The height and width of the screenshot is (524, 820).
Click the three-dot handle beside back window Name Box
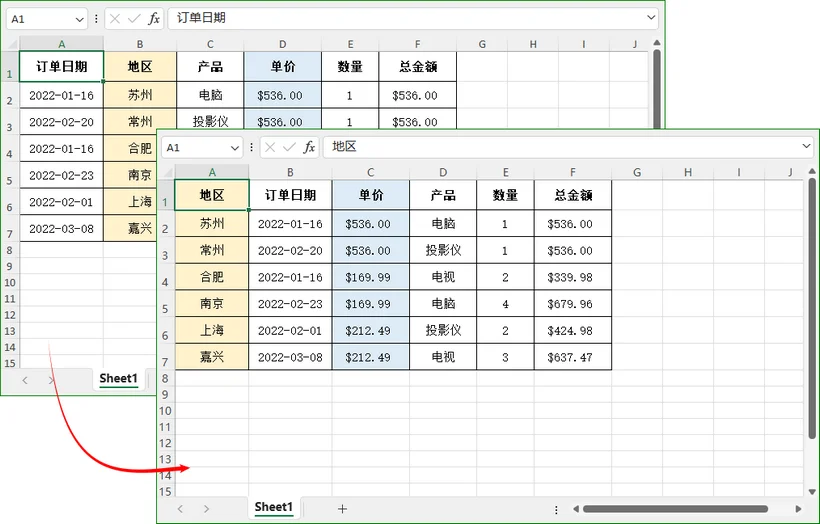pos(96,19)
